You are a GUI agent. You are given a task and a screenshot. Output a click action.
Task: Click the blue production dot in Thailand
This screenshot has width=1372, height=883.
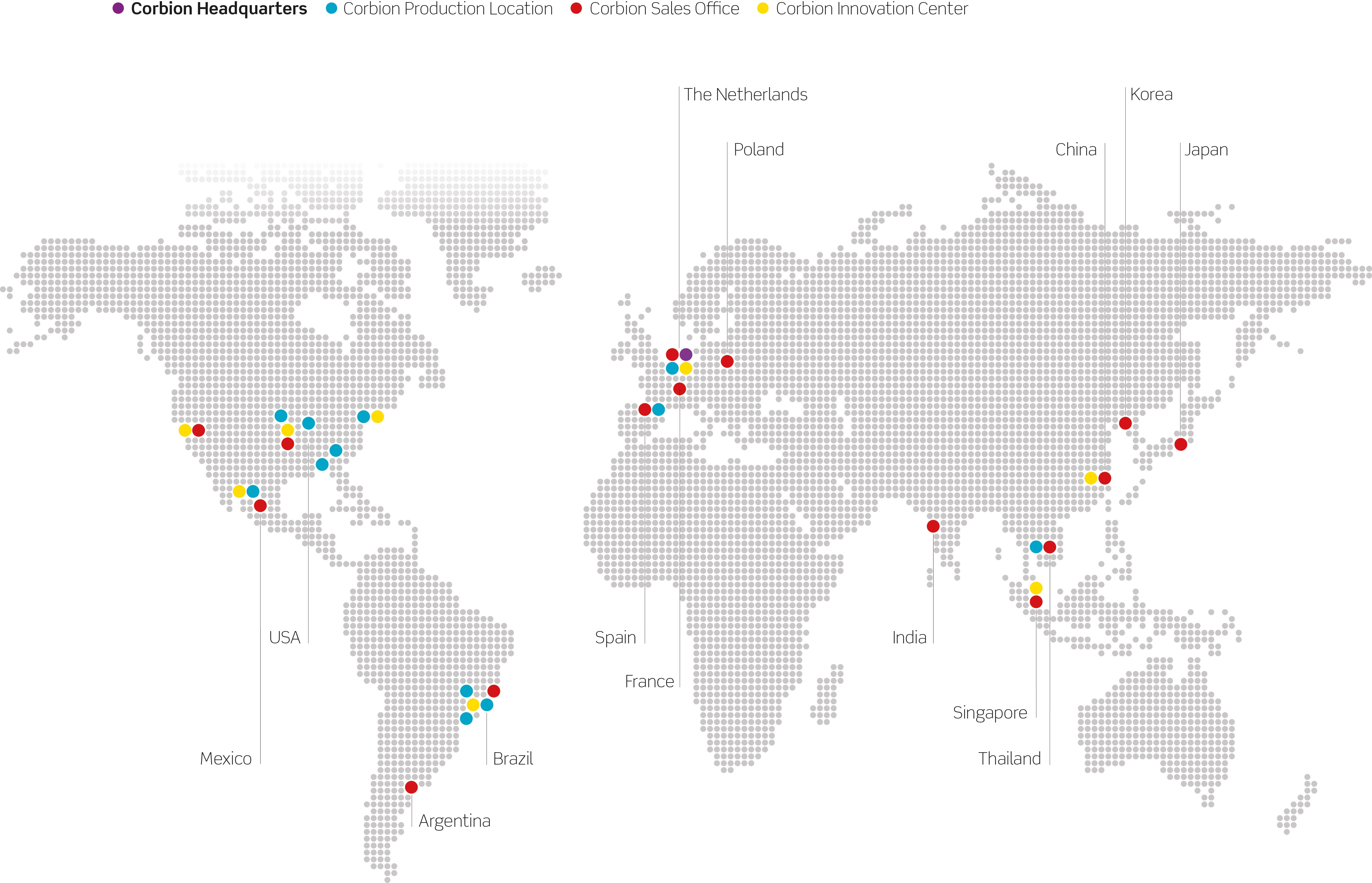[1036, 547]
